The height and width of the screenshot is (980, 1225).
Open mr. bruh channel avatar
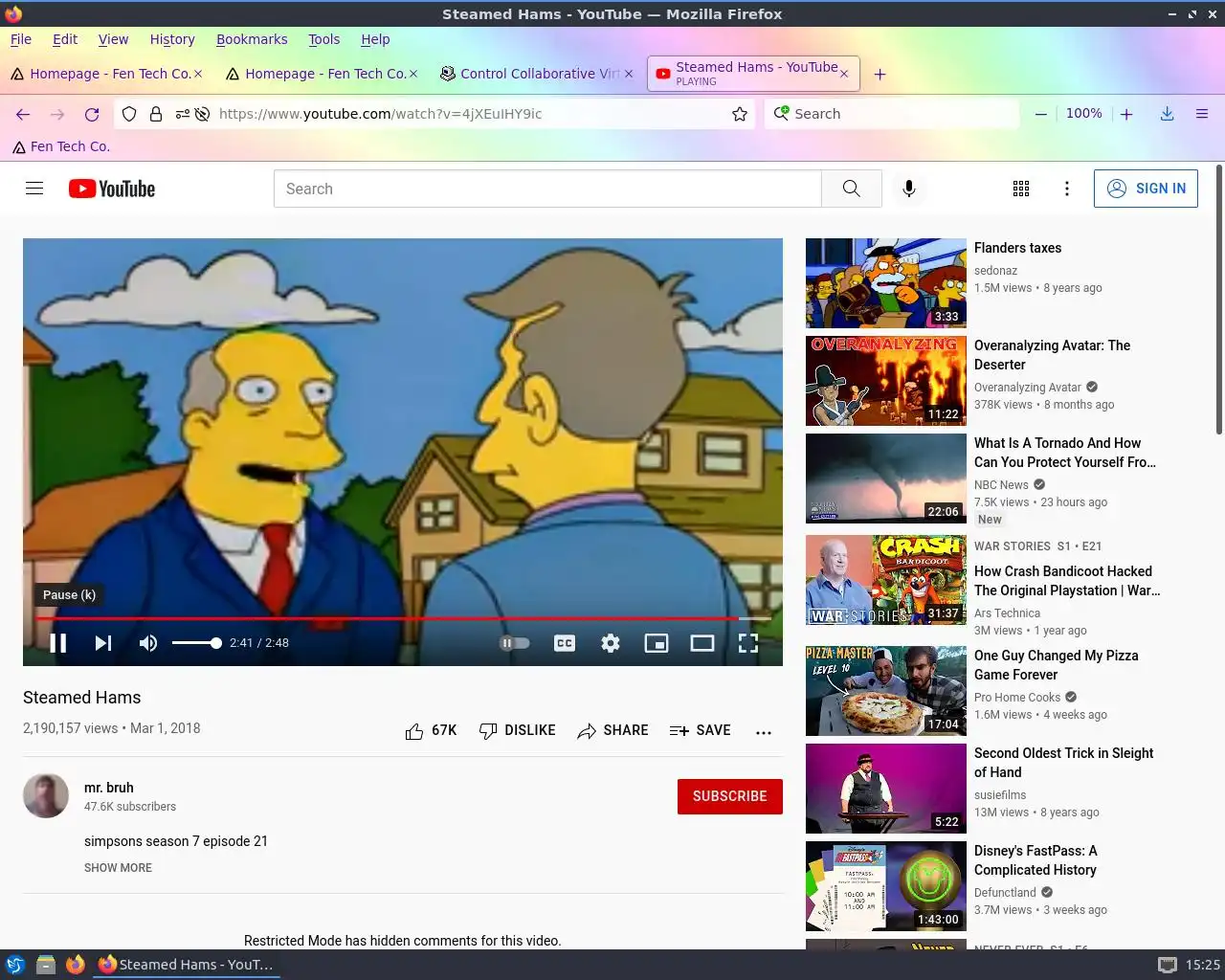tap(46, 795)
